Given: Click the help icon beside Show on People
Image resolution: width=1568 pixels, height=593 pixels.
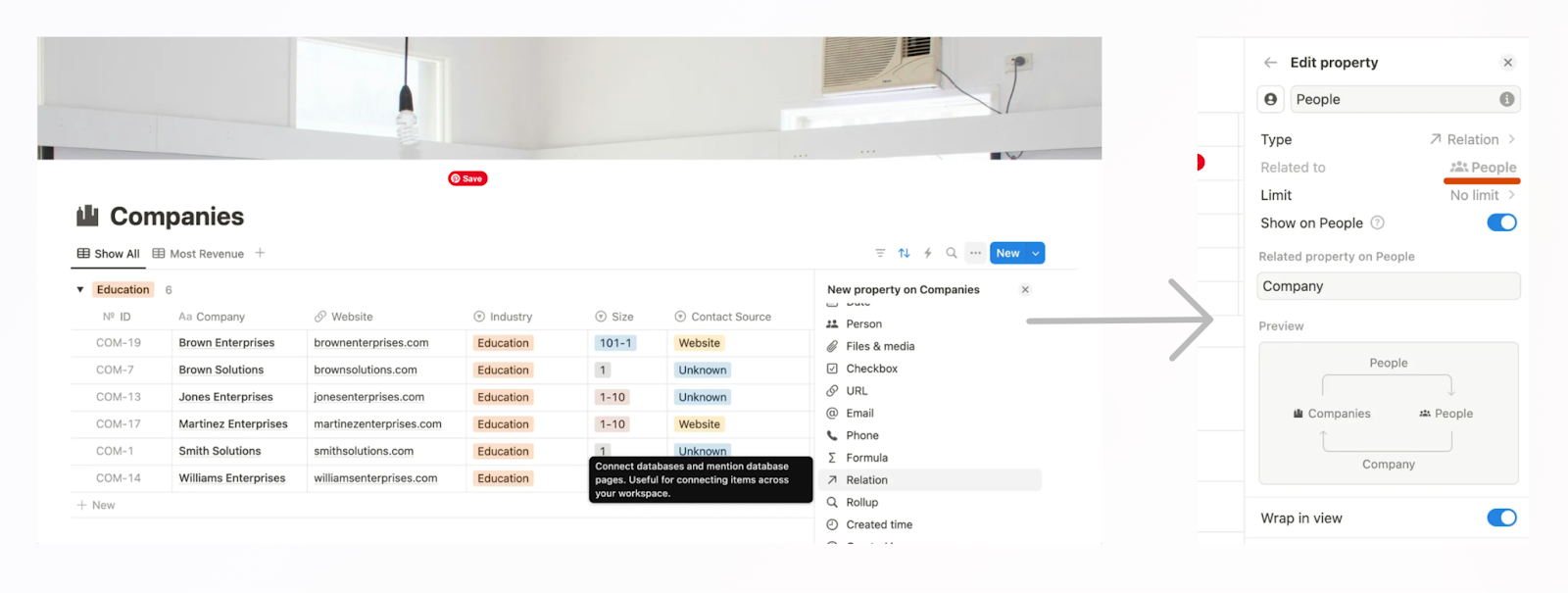Looking at the screenshot, I should tap(1377, 222).
